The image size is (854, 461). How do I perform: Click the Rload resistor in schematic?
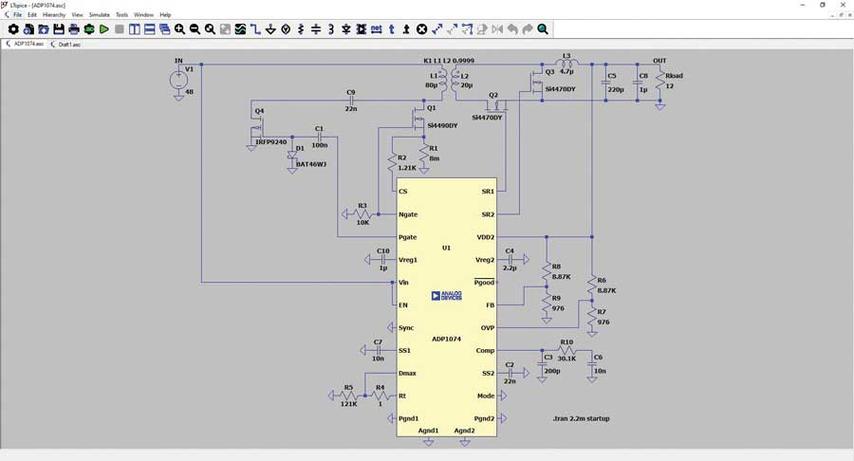(659, 82)
